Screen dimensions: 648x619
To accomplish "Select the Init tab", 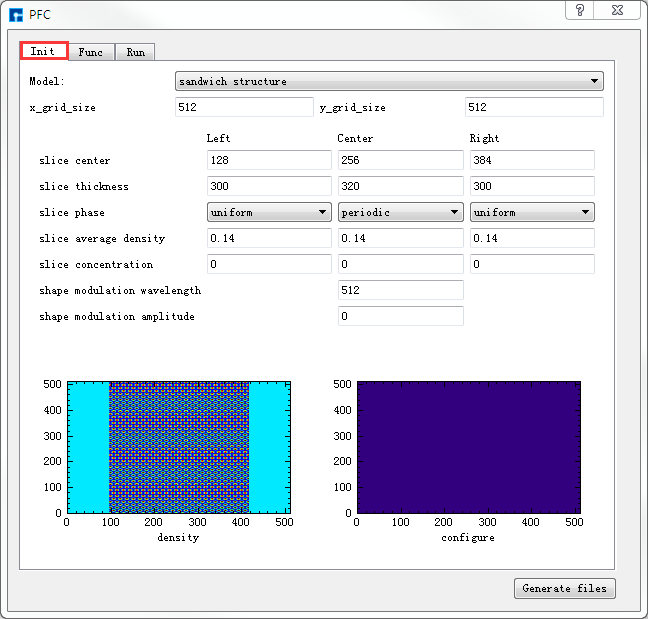I will [43, 51].
